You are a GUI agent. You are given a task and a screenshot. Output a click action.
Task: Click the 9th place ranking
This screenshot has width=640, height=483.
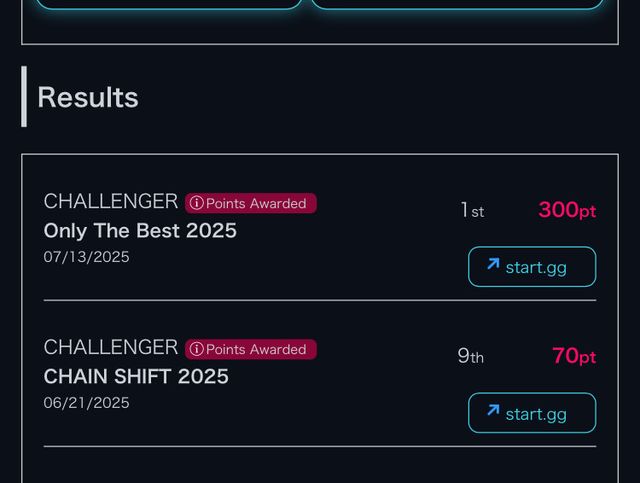click(x=471, y=356)
